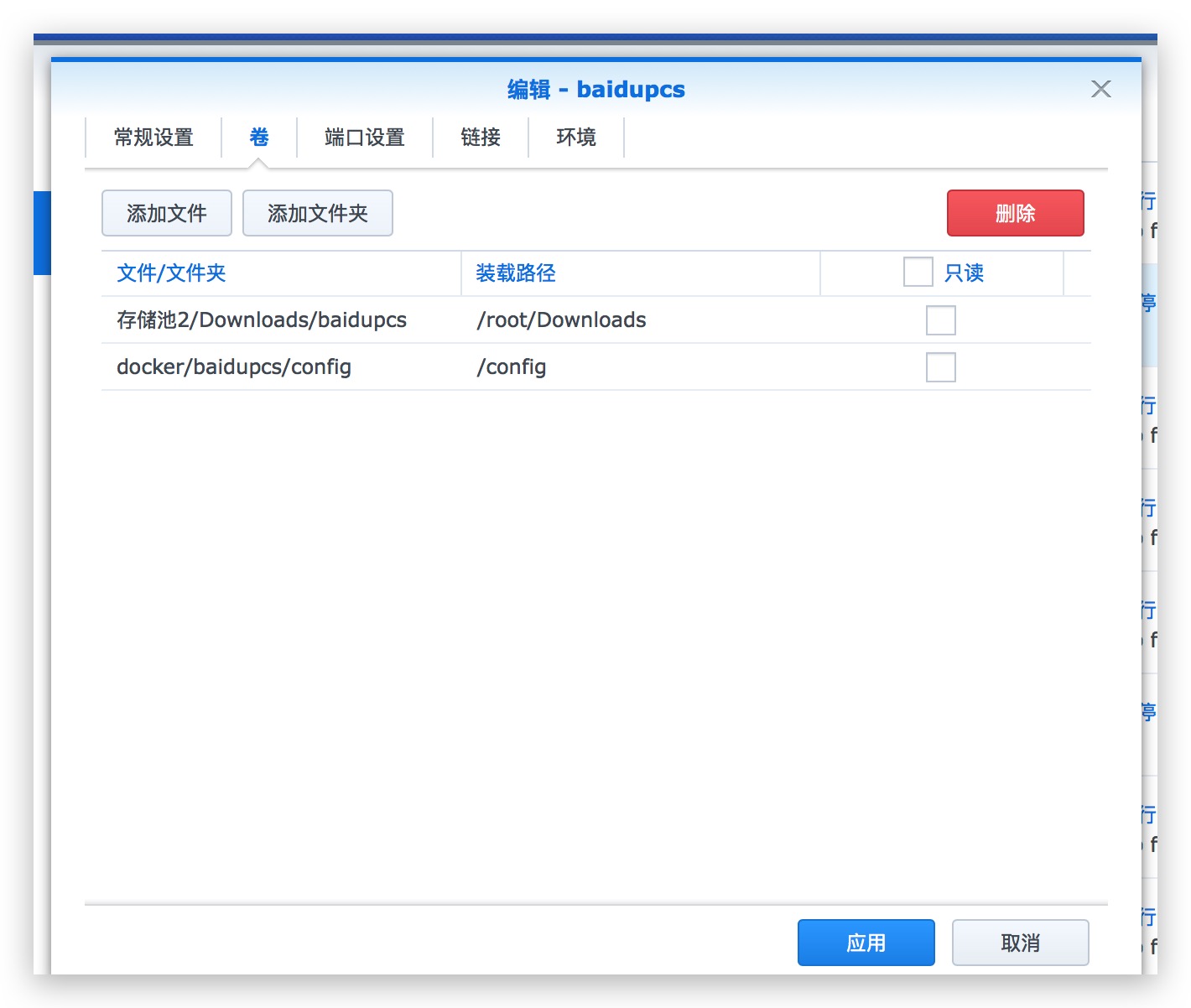Close the 编辑 - baidupcs dialog
This screenshot has width=1191, height=1008.
(x=1100, y=89)
